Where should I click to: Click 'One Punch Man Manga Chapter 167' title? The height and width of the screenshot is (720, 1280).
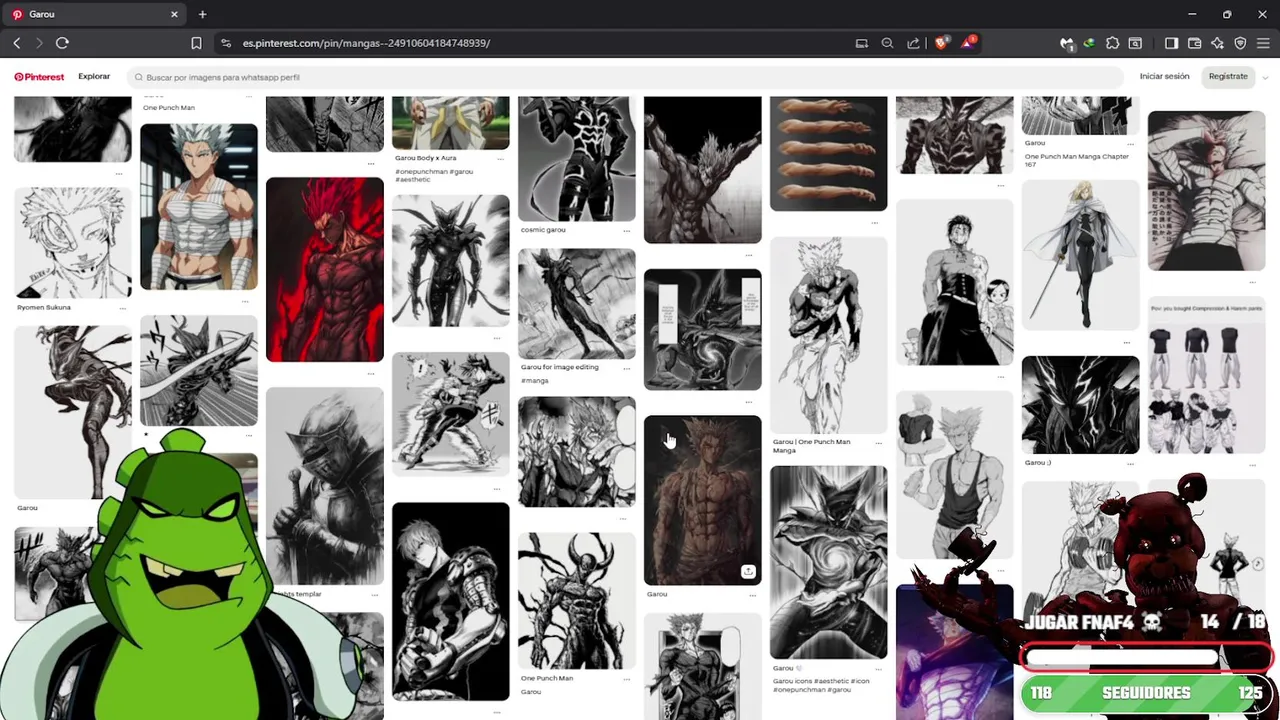click(1076, 160)
